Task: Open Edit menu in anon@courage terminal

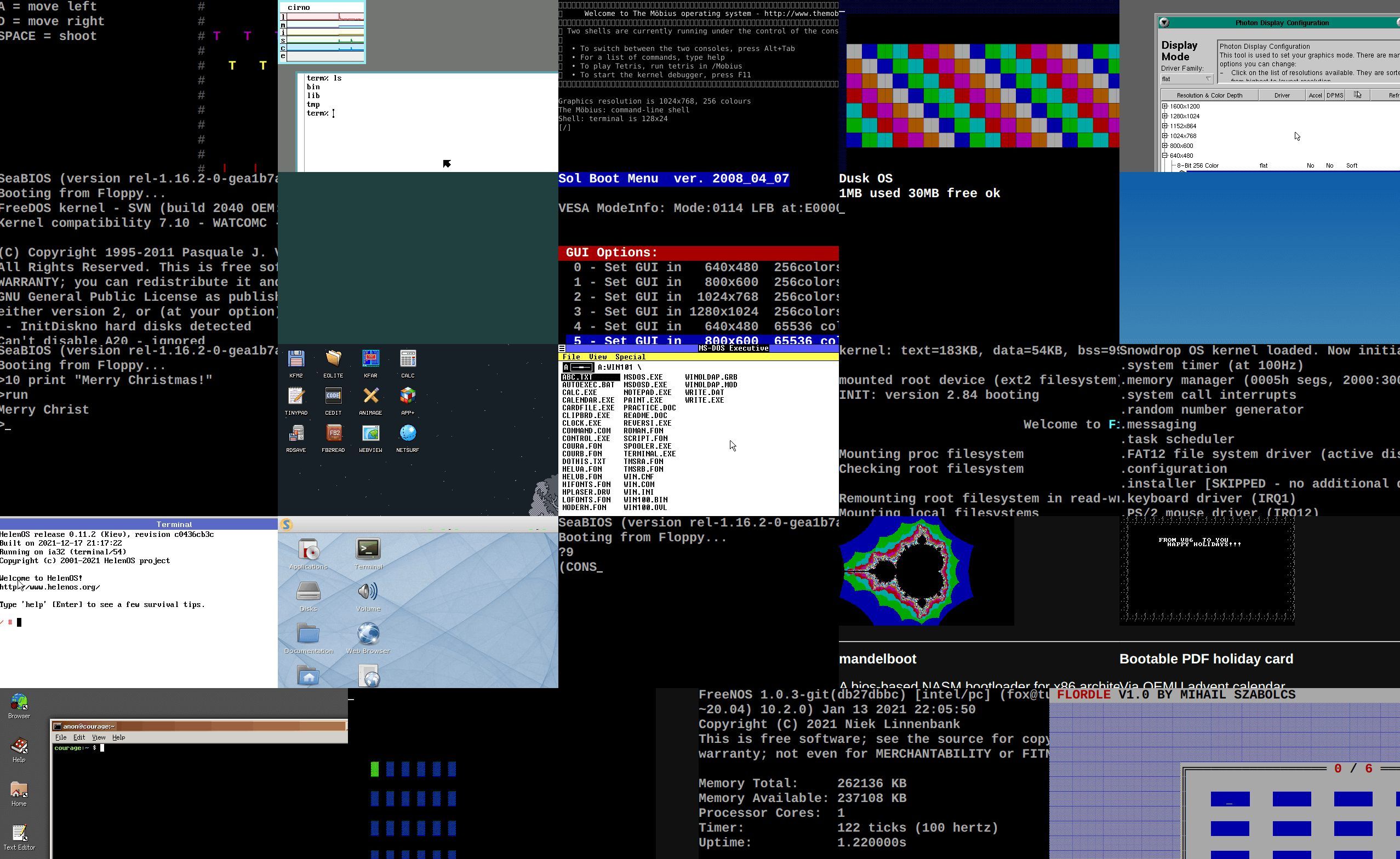Action: [79, 737]
